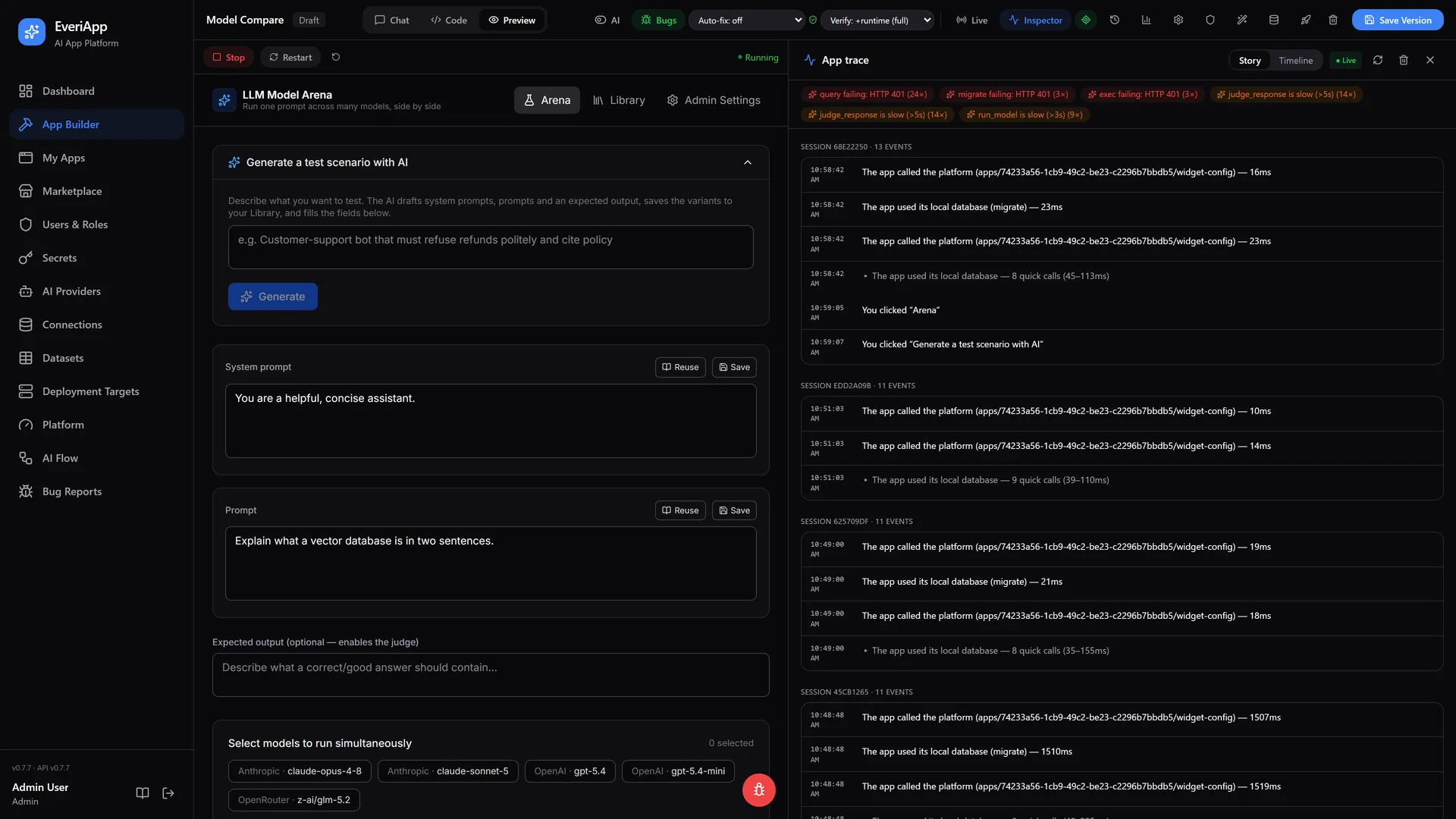Click the red bug floating button
Image resolution: width=1456 pixels, height=819 pixels.
tap(759, 790)
